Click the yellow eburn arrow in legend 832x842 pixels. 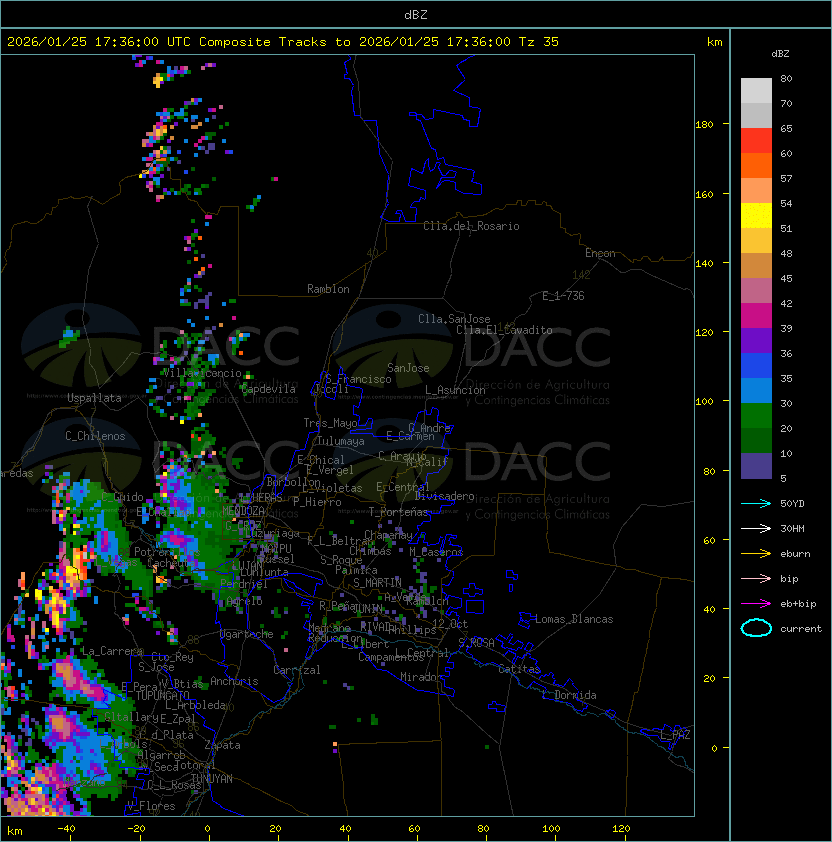(756, 554)
